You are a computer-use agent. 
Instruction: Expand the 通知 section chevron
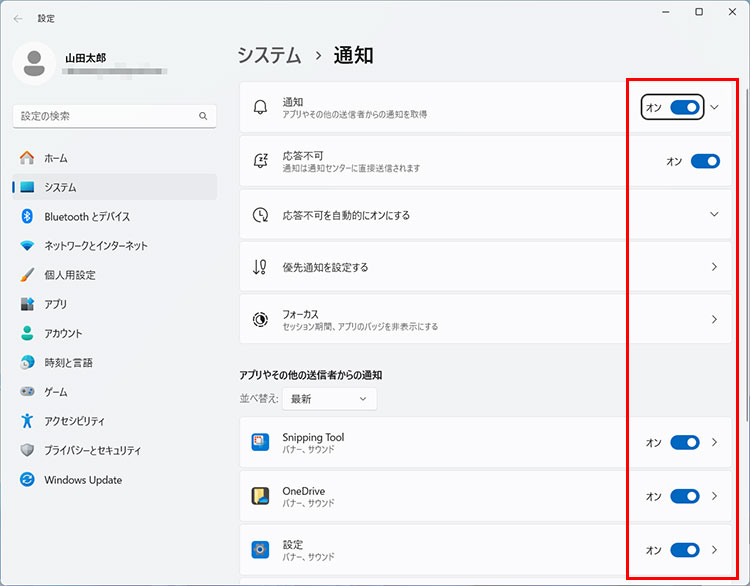click(714, 107)
